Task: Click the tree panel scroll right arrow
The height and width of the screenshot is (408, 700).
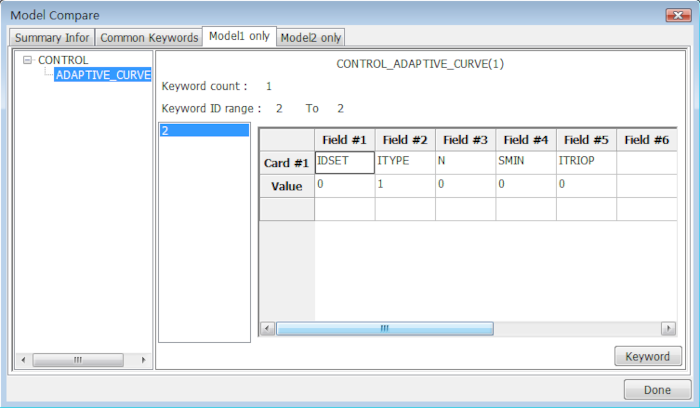Action: [143, 360]
